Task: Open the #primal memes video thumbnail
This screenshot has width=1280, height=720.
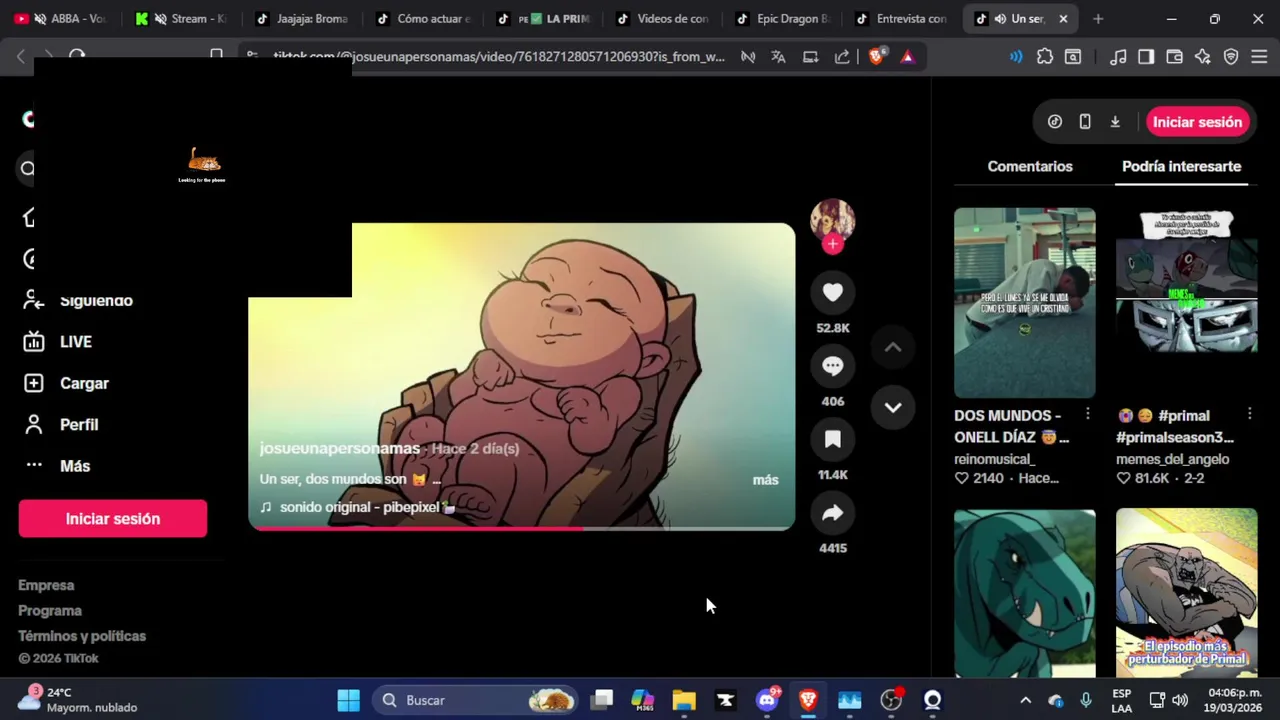Action: pyautogui.click(x=1186, y=302)
